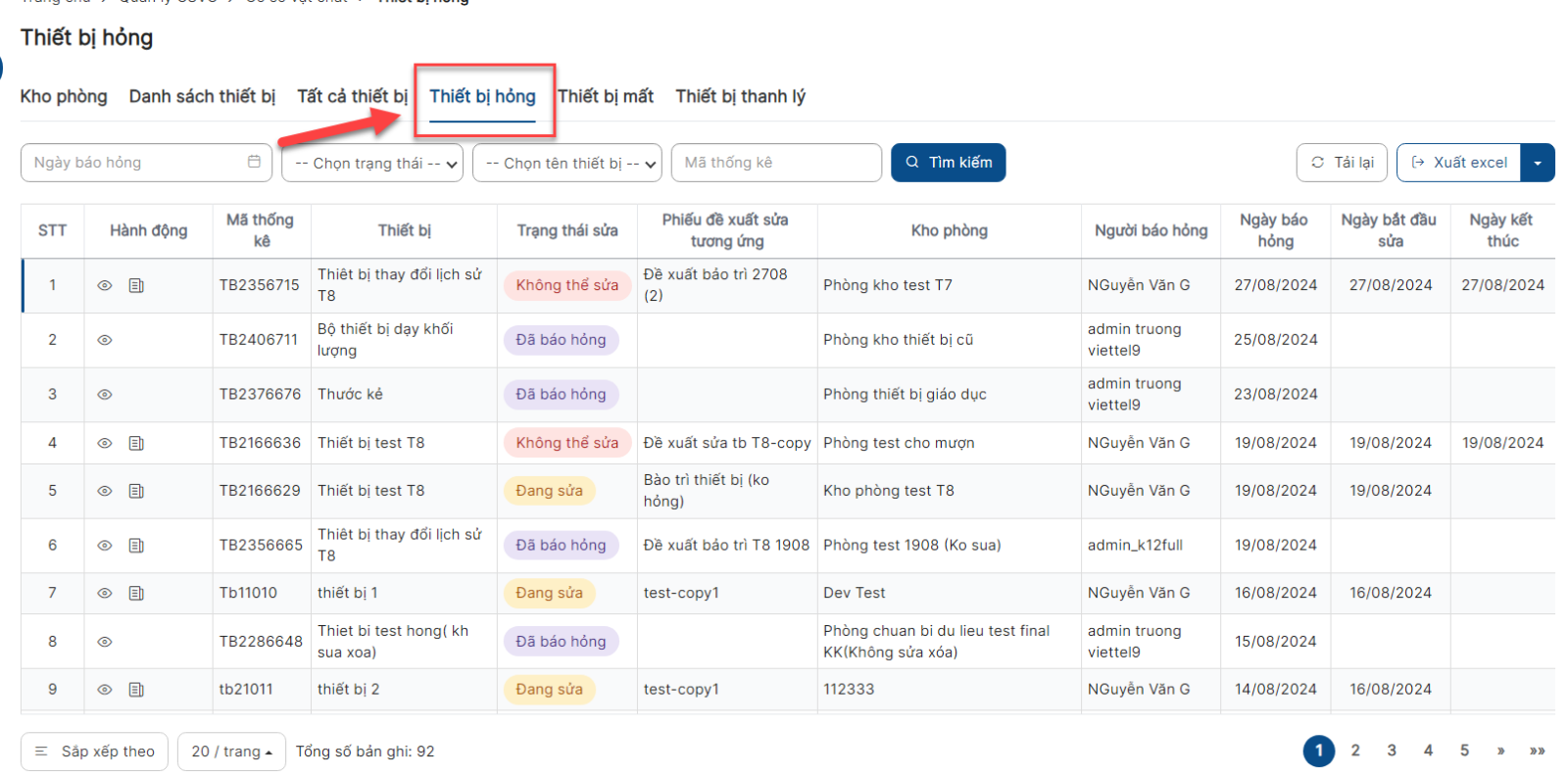Open document icon for tb21011 row
The height and width of the screenshot is (776, 1568).
[x=136, y=690]
